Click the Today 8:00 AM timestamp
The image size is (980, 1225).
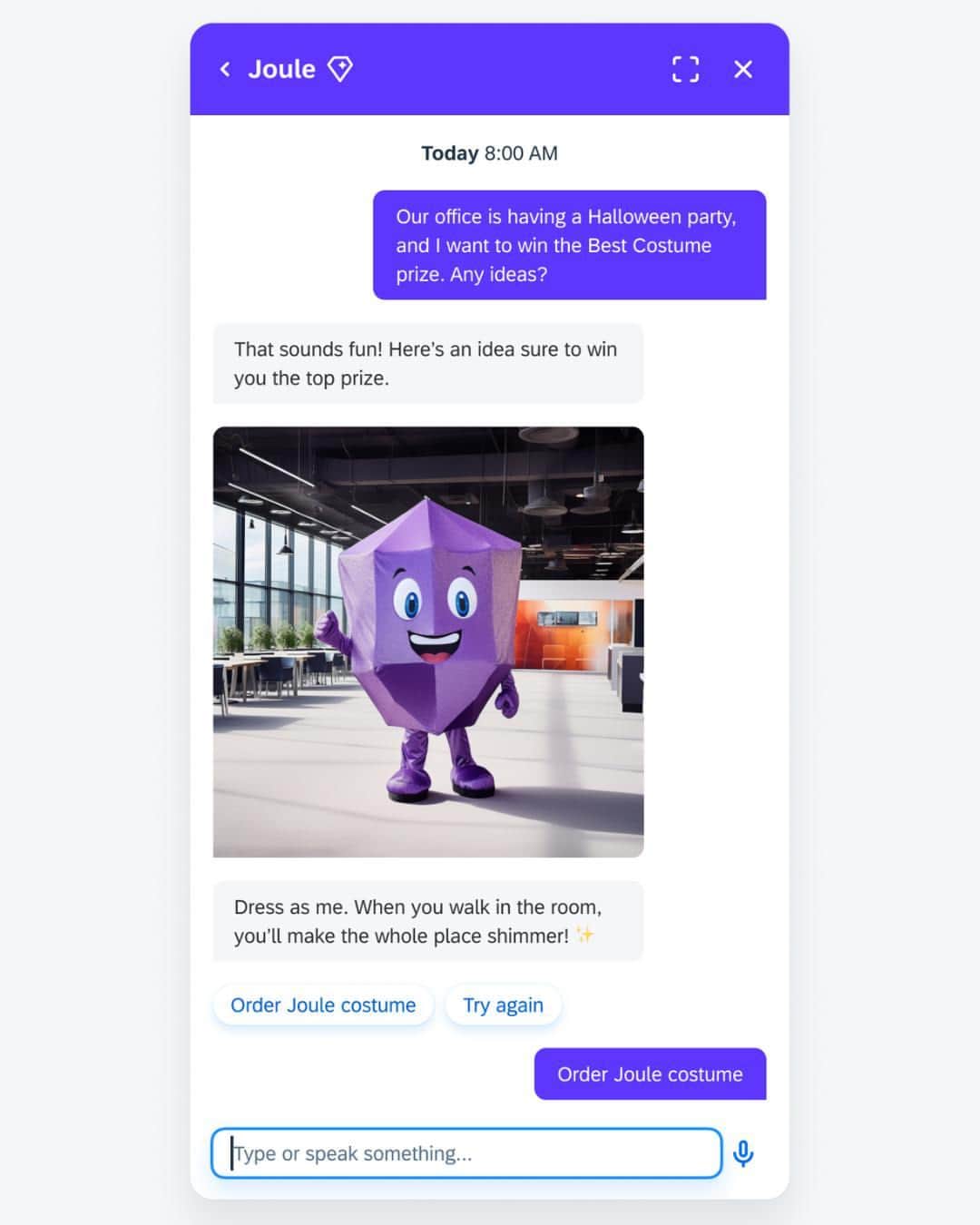[490, 153]
